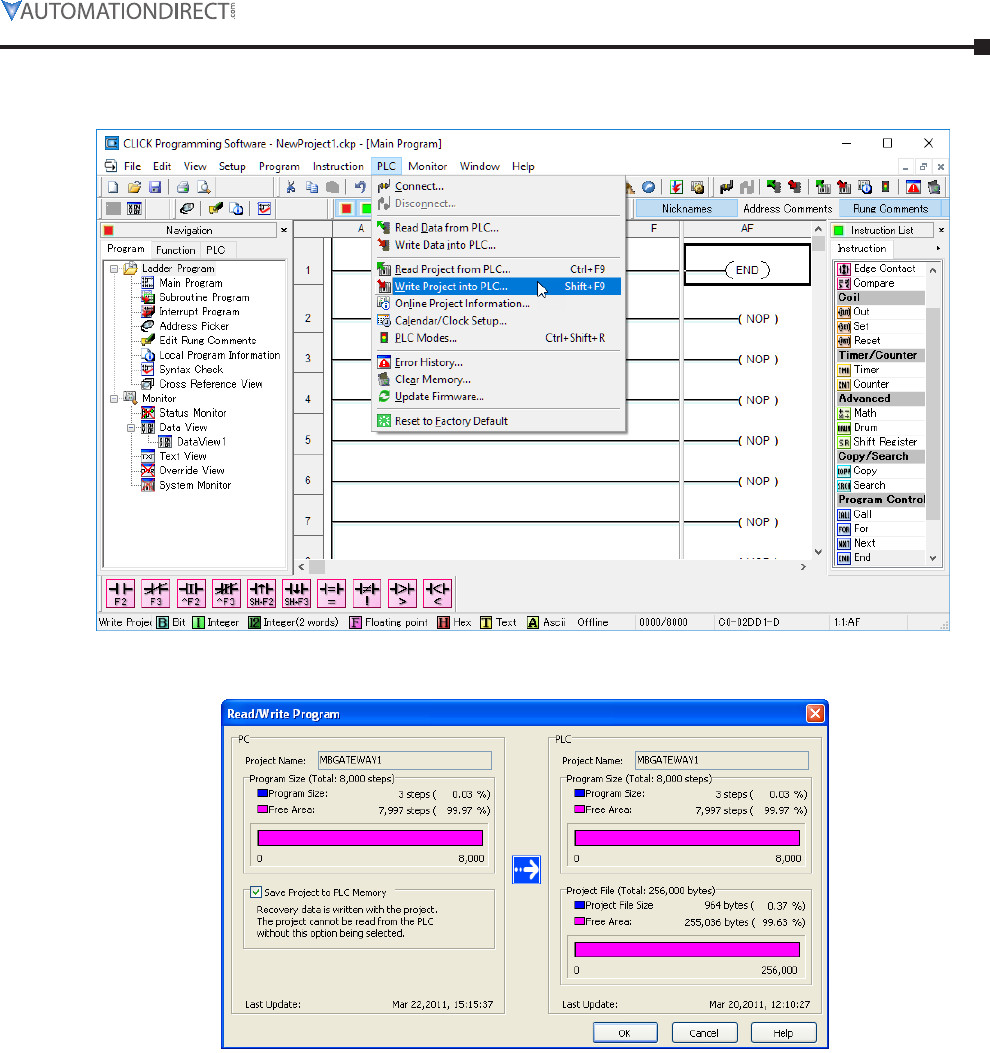This screenshot has width=990, height=1053.
Task: Select Calendar/Clock Setup menu entry
Action: [498, 321]
